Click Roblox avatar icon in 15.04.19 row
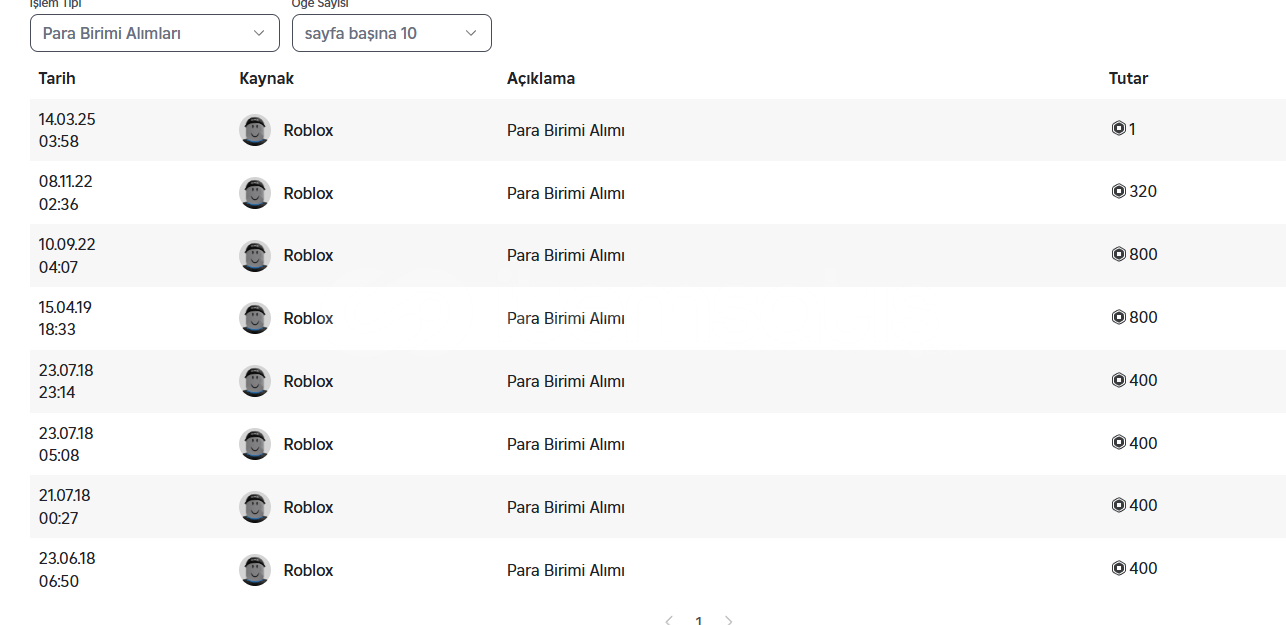Viewport: 1286px width, 625px height. click(x=255, y=318)
